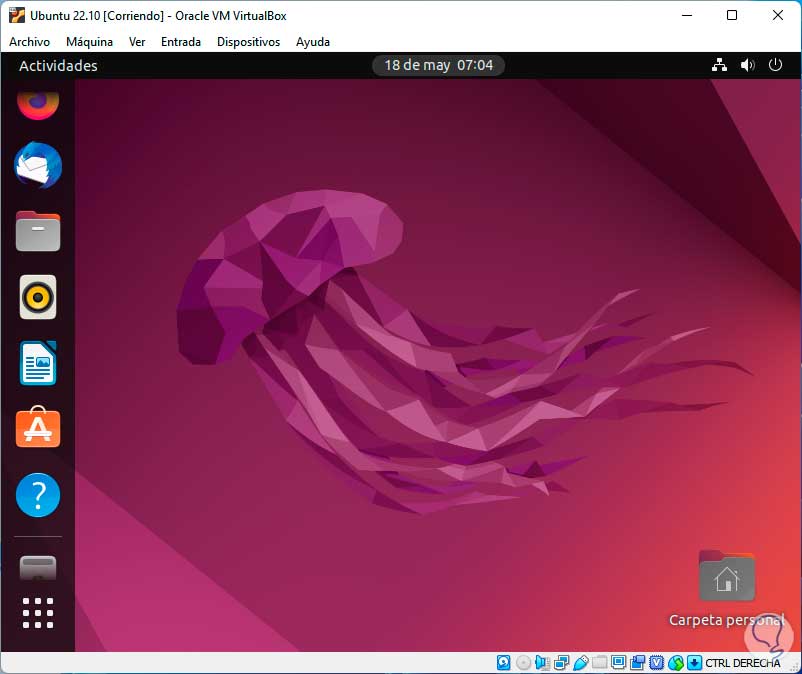Click the display monitor status icon

[x=618, y=663]
